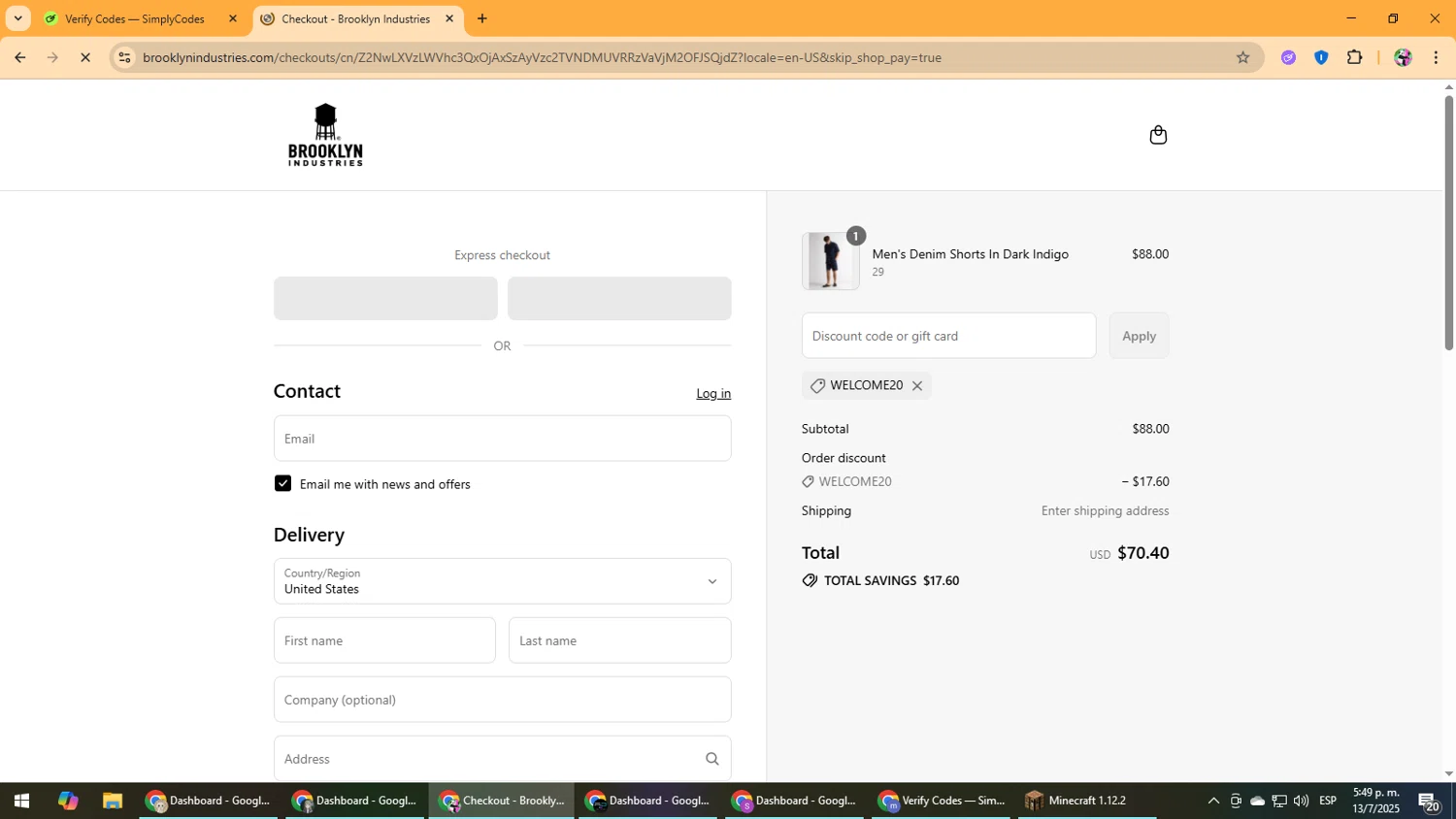Viewport: 1456px width, 819px height.
Task: Open the Windows Start menu
Action: 21,801
